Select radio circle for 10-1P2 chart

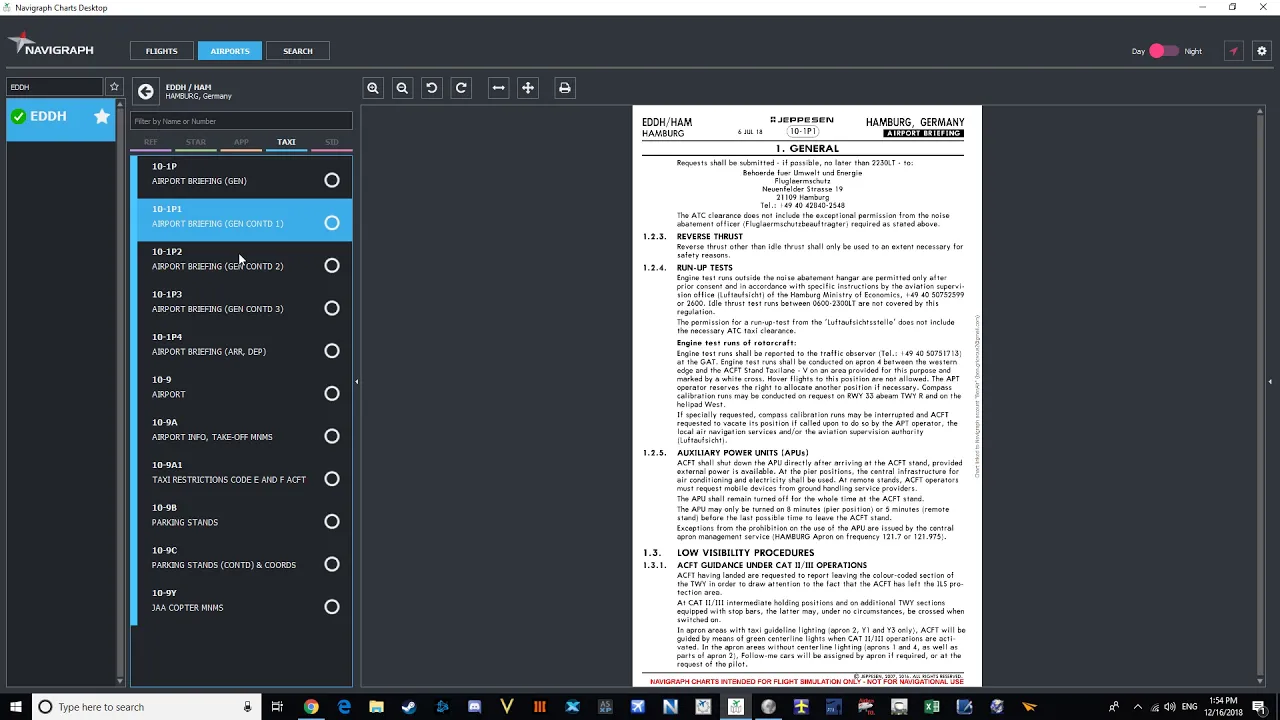[x=332, y=266]
